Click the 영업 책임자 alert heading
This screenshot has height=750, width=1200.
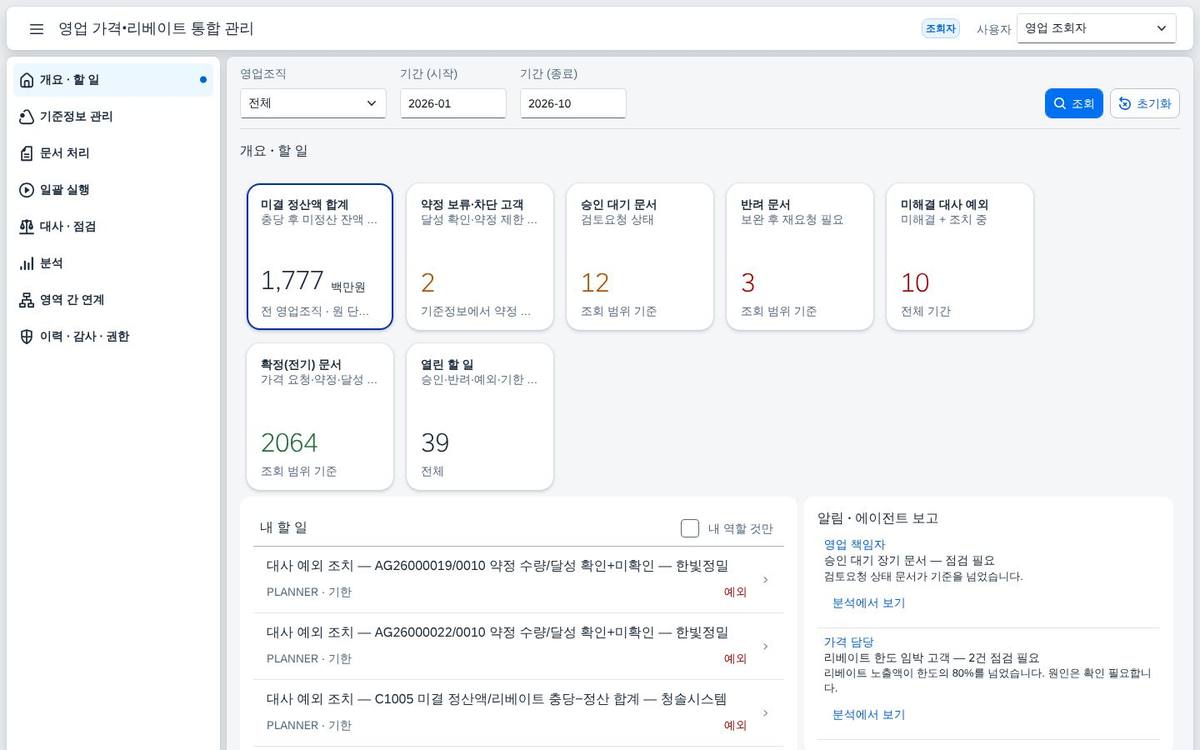point(854,545)
